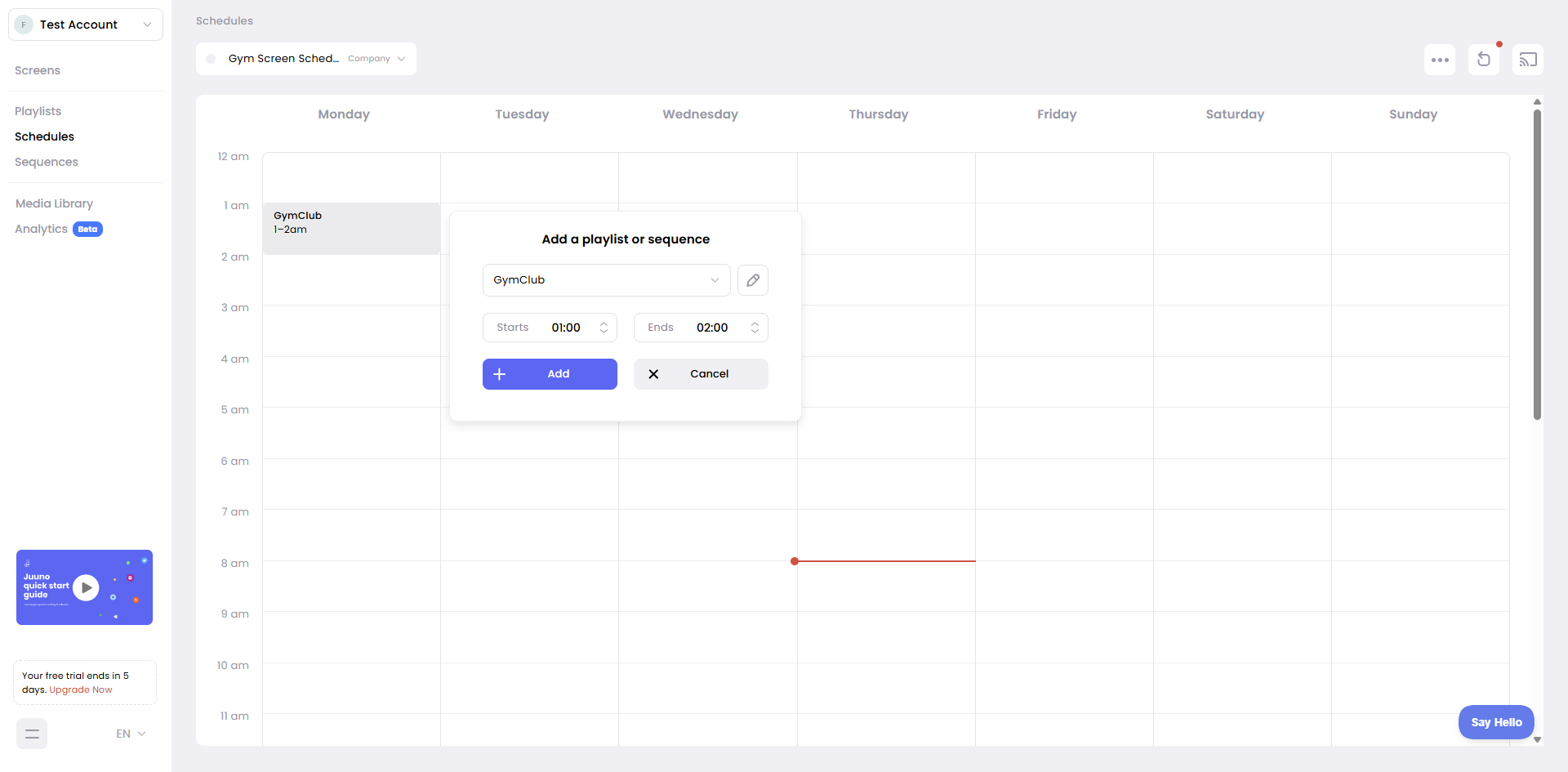1568x772 pixels.
Task: Play the Juuno quick start guide video
Action: point(86,587)
